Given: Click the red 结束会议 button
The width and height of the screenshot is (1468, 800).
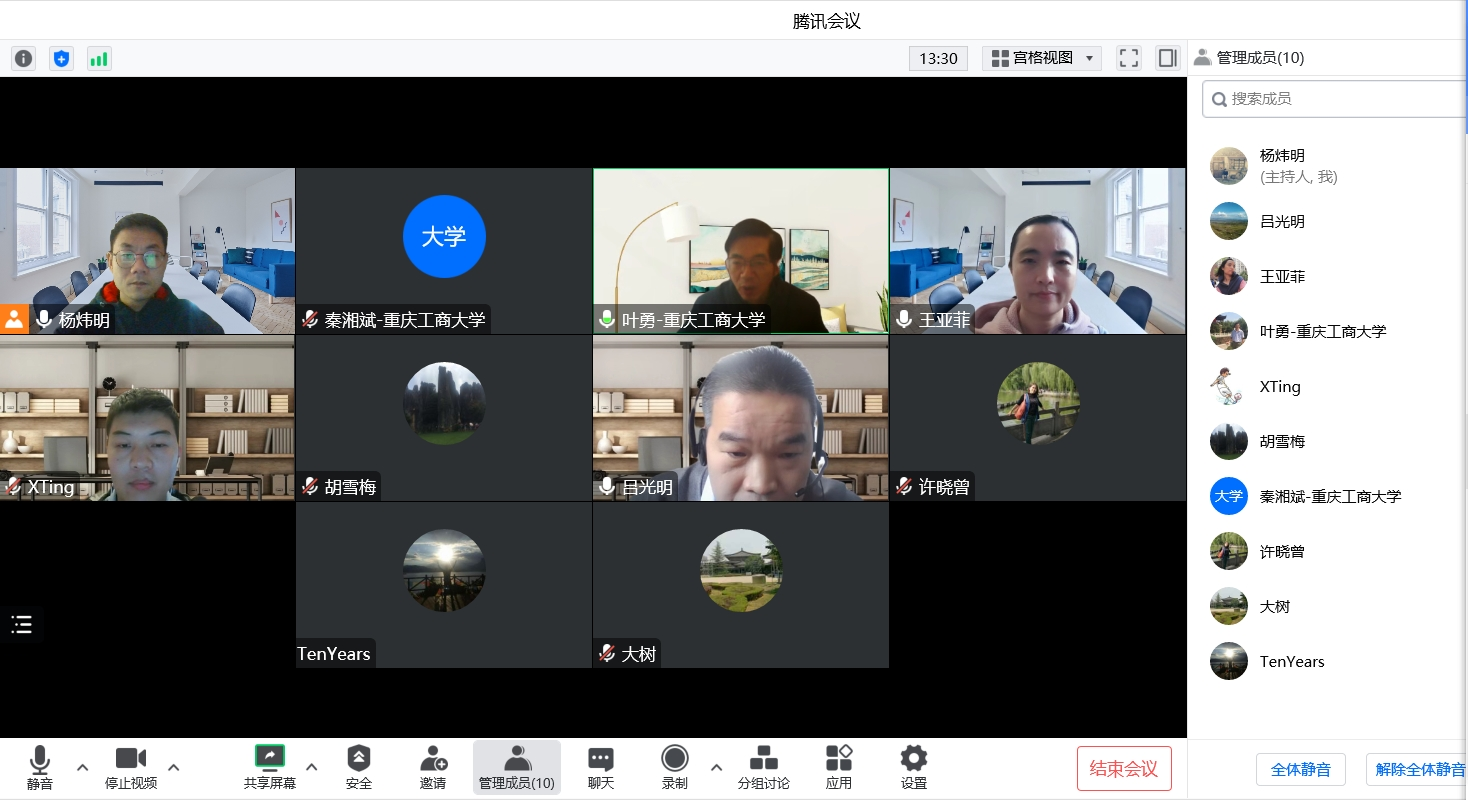Looking at the screenshot, I should (x=1124, y=769).
